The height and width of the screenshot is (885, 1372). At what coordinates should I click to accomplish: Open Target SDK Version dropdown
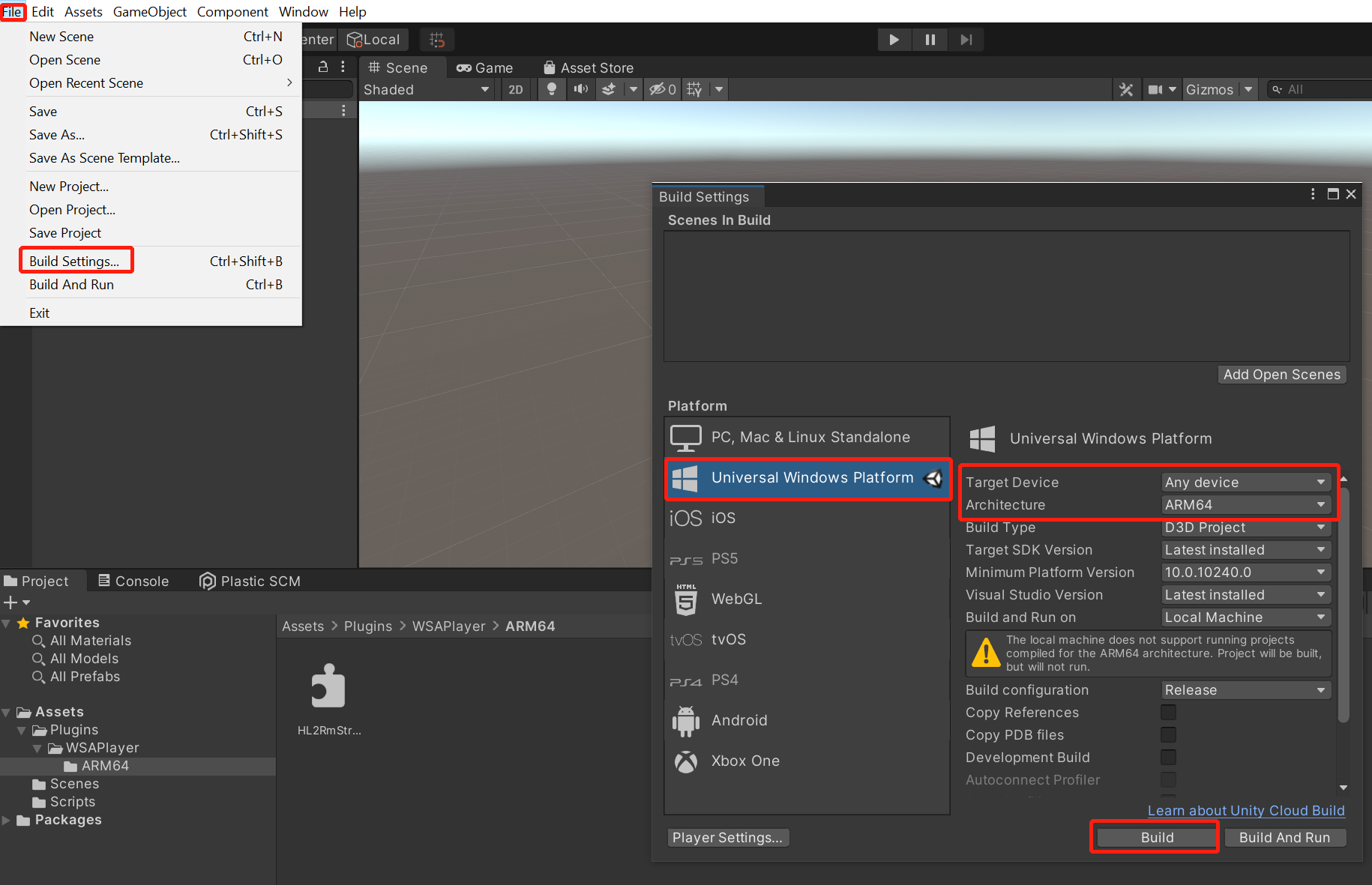tap(1246, 550)
